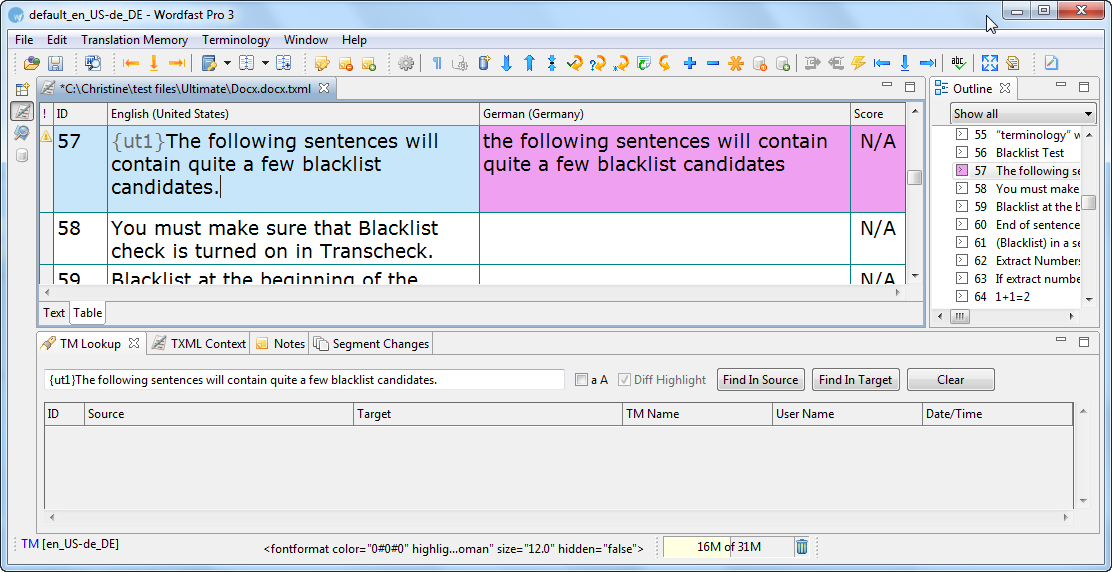The height and width of the screenshot is (572, 1112).
Task: Click the TM Lookup search text field
Action: (304, 380)
